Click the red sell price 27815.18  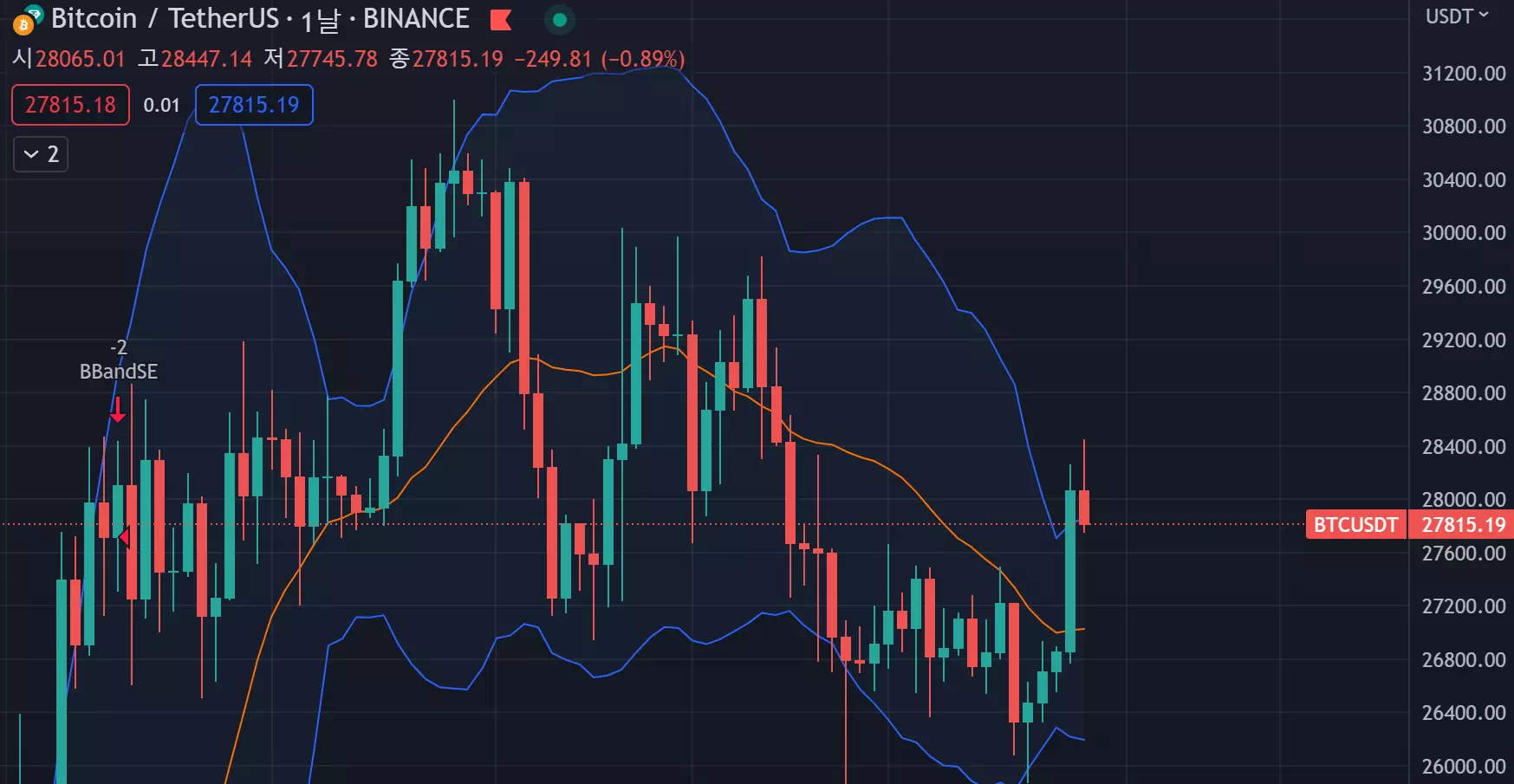click(x=70, y=105)
